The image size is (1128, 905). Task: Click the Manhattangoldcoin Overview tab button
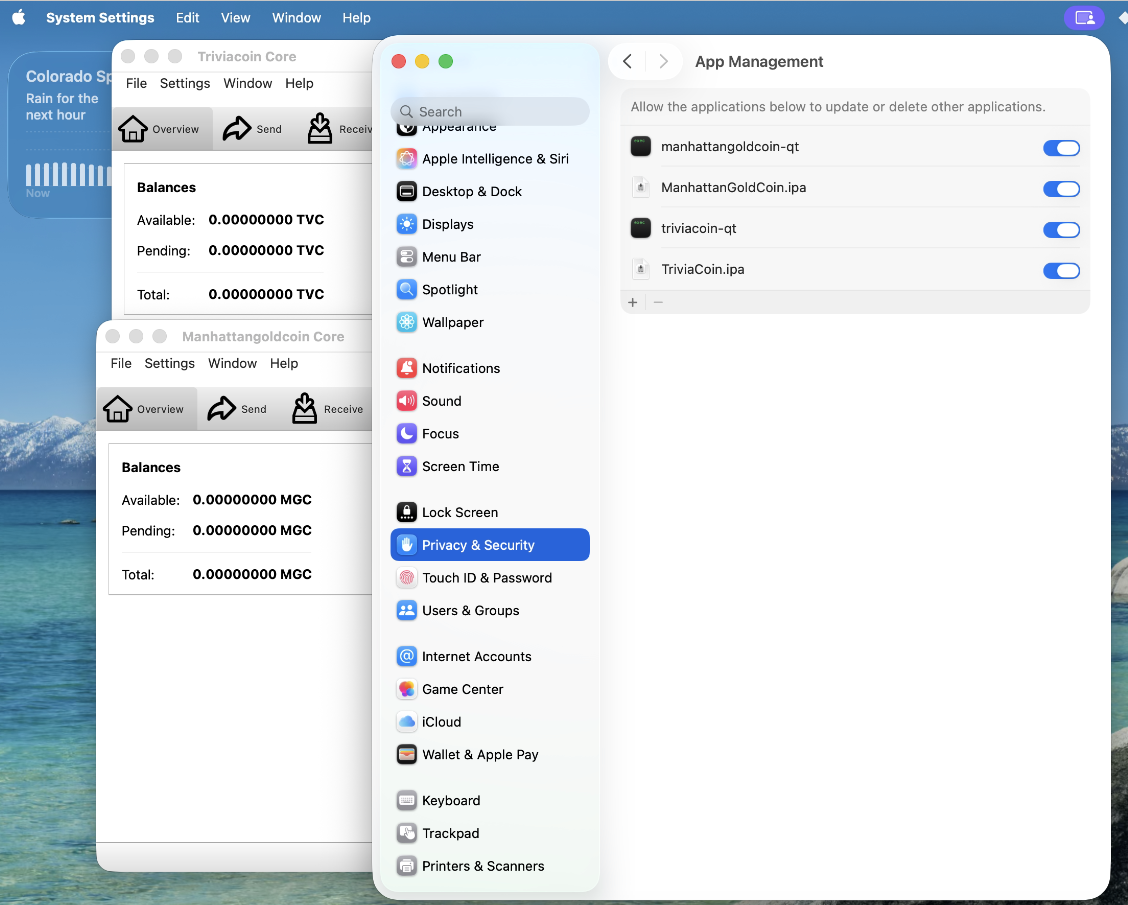147,409
